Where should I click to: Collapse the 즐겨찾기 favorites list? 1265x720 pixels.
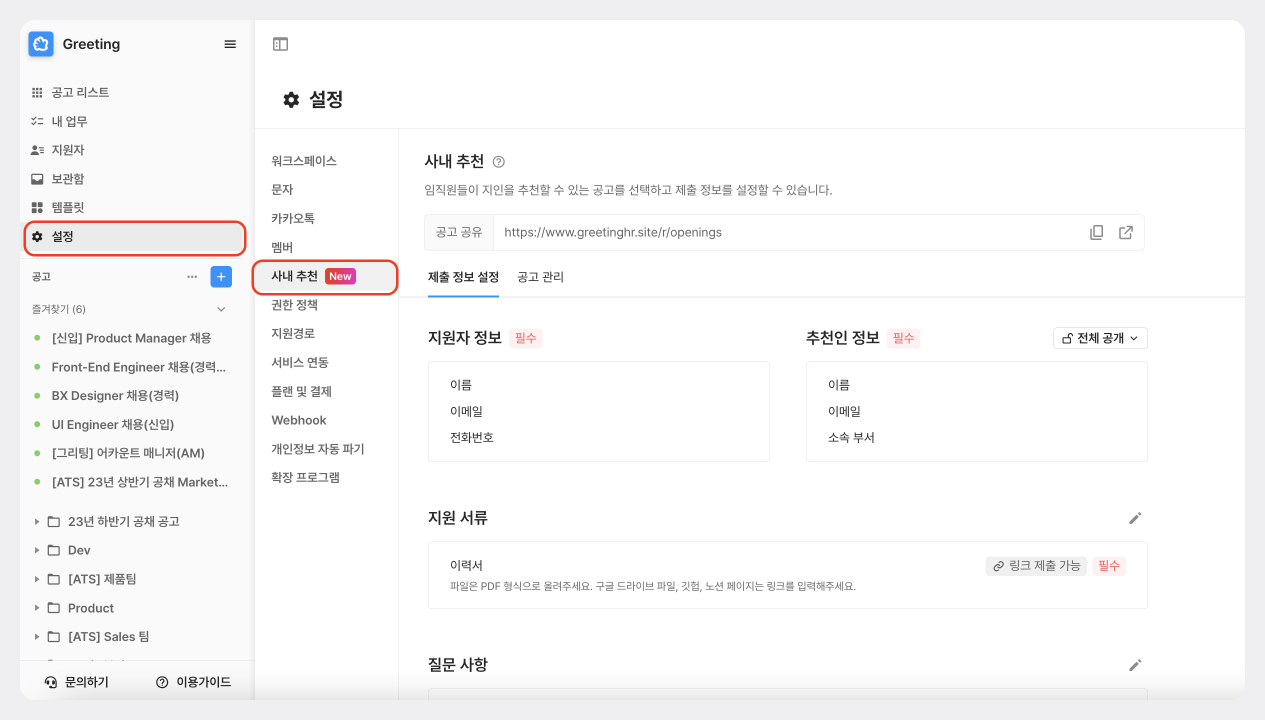(x=221, y=309)
